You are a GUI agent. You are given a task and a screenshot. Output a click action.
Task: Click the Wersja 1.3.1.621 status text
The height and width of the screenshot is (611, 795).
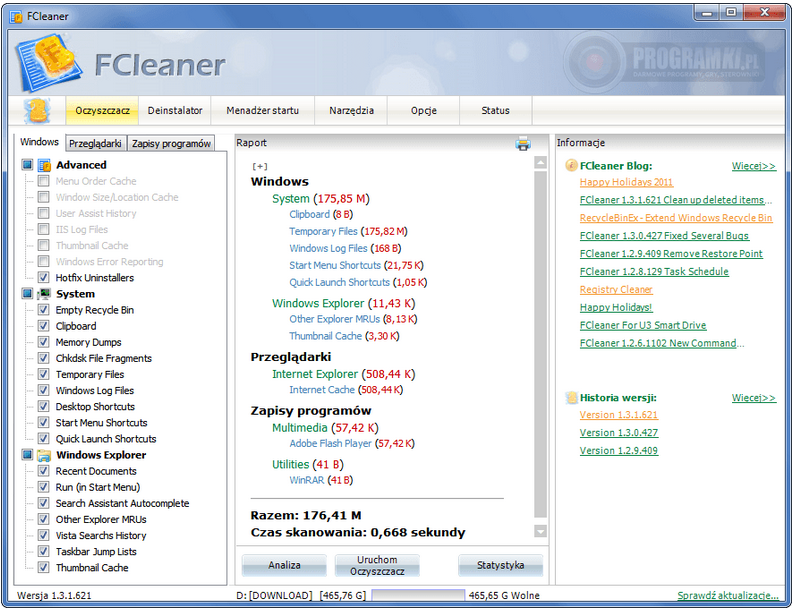point(54,596)
